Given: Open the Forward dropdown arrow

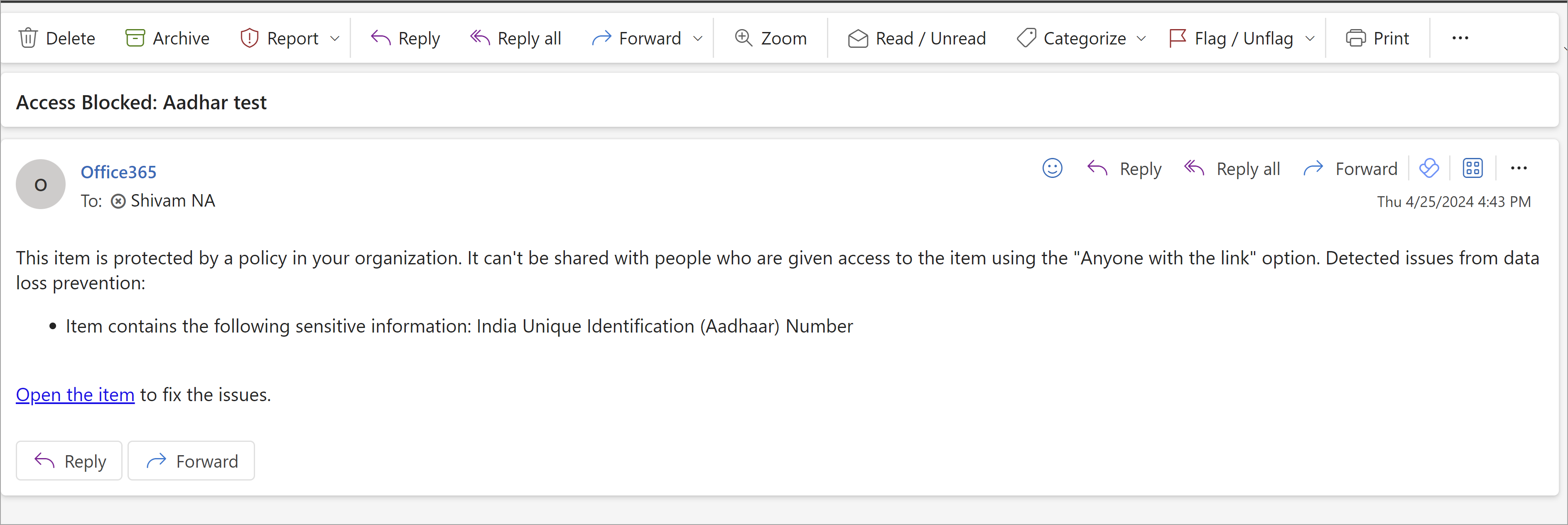Looking at the screenshot, I should coord(697,38).
